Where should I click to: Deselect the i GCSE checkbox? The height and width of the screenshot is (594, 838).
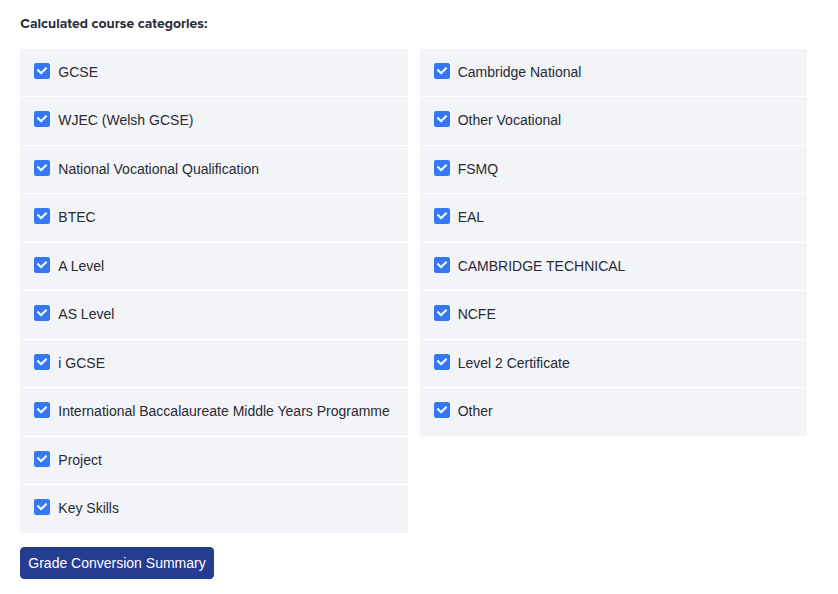click(42, 362)
